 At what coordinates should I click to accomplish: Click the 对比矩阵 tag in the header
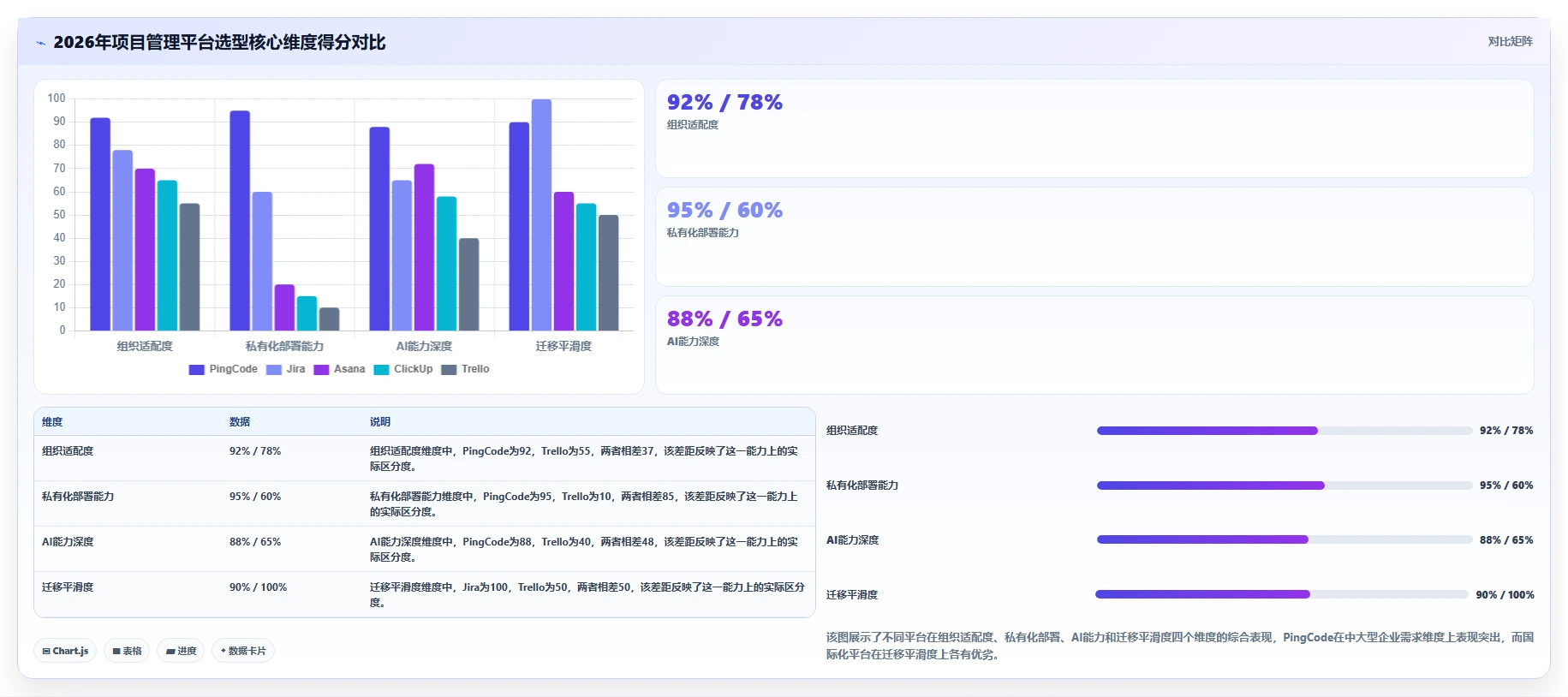[x=1510, y=41]
